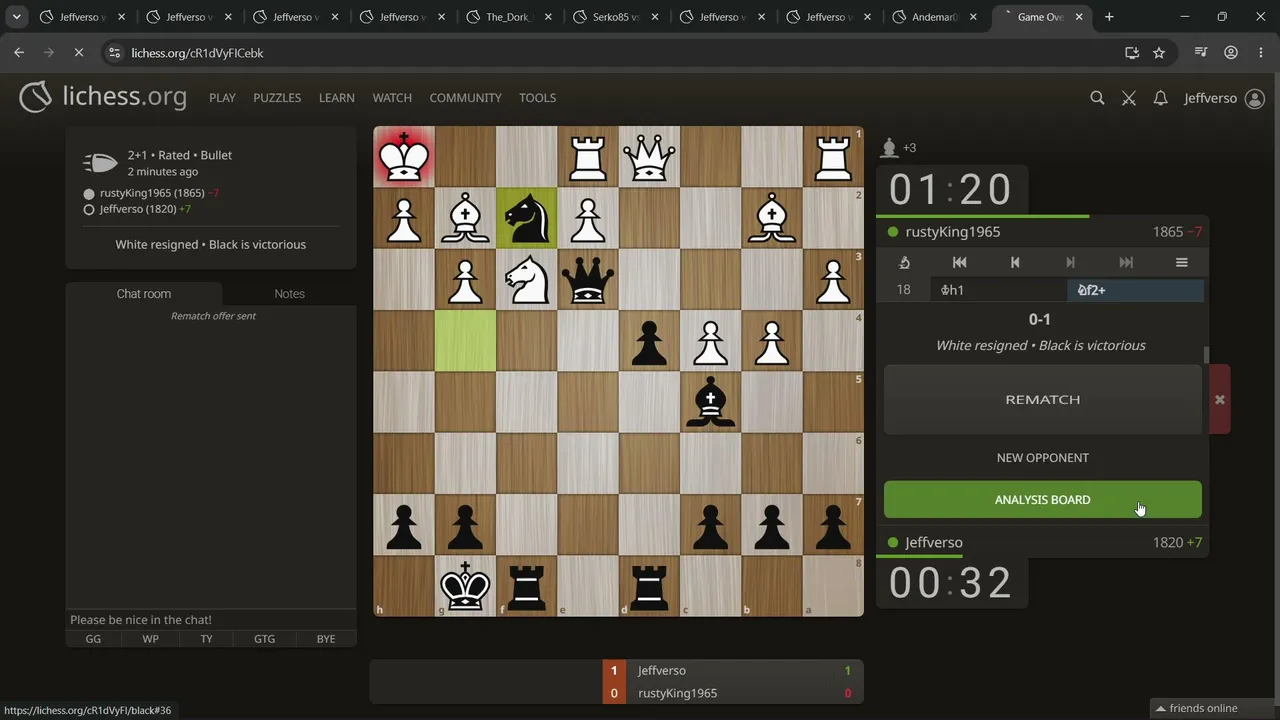Click rustyKing1965 name above the move list

tap(953, 232)
